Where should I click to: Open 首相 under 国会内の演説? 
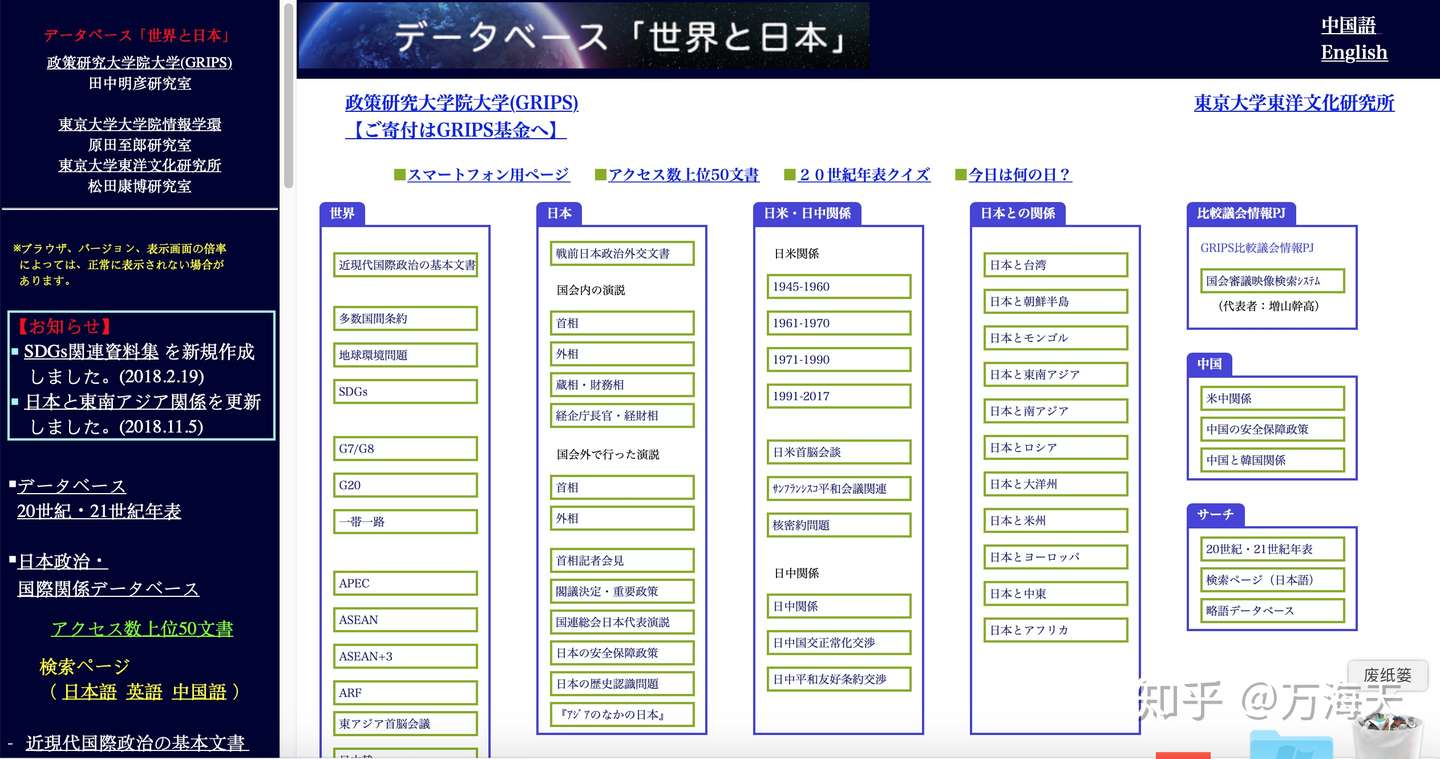(622, 323)
